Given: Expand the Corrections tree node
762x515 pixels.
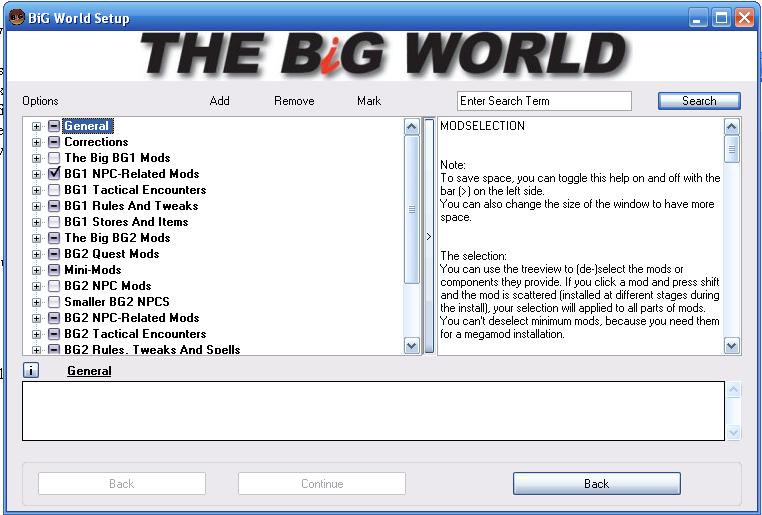Looking at the screenshot, I should pos(36,142).
